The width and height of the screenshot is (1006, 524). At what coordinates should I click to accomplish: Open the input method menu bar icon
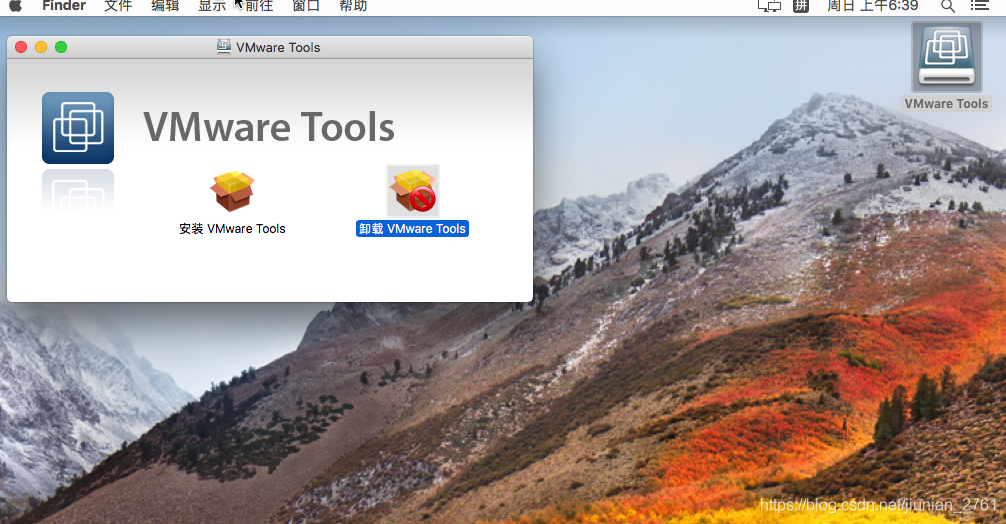[801, 6]
